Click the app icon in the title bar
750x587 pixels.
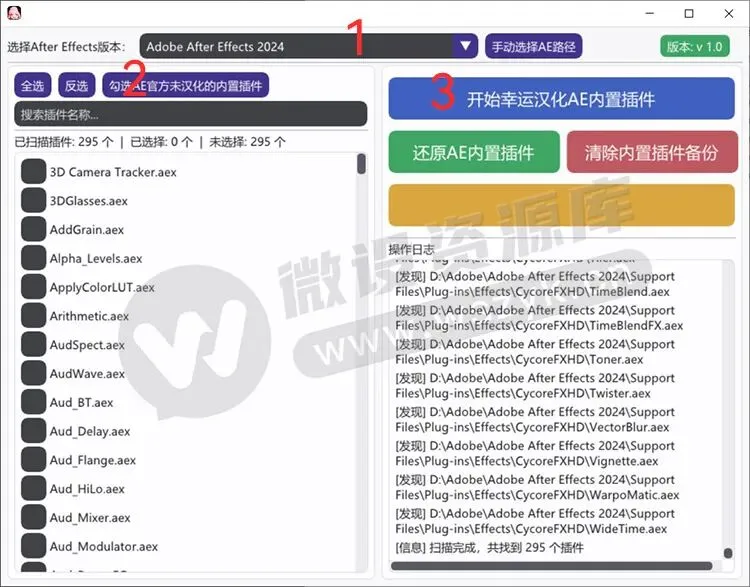pyautogui.click(x=14, y=13)
